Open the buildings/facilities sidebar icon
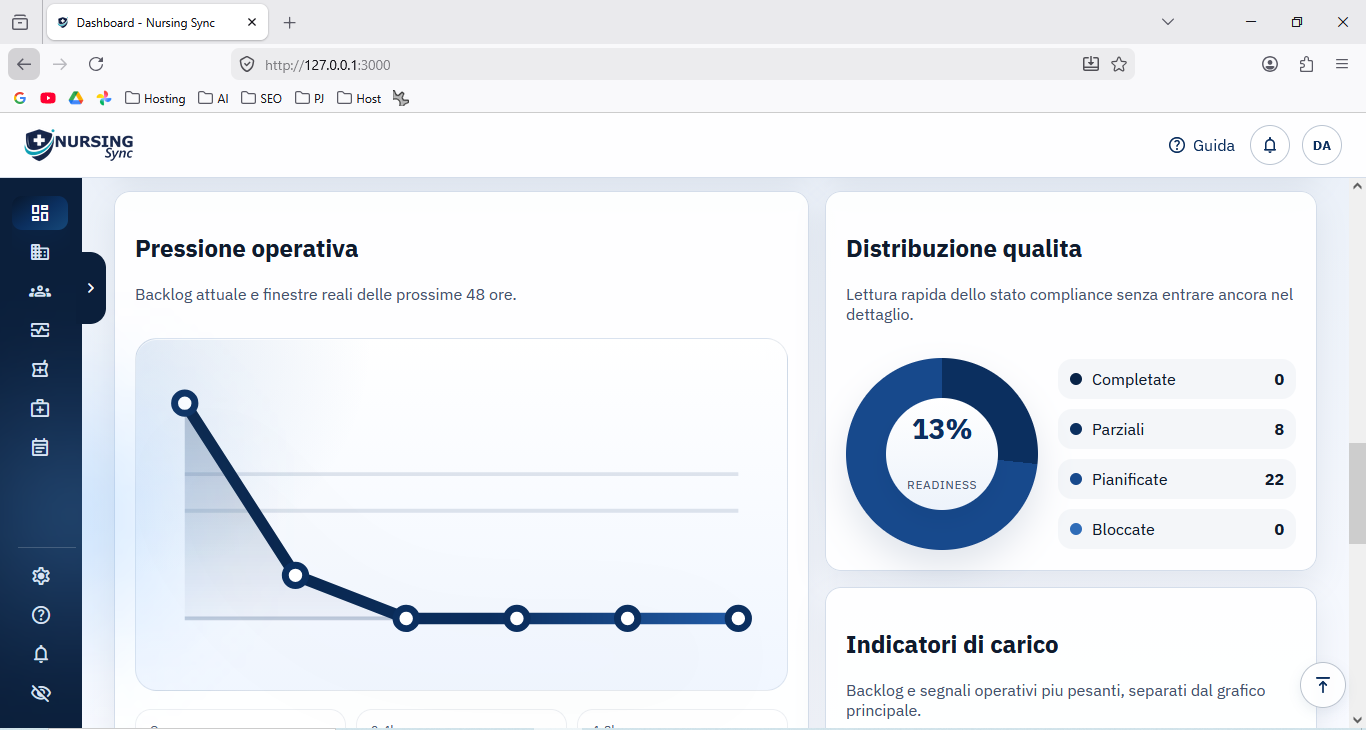Screen dimensions: 1366x730 (x=40, y=252)
